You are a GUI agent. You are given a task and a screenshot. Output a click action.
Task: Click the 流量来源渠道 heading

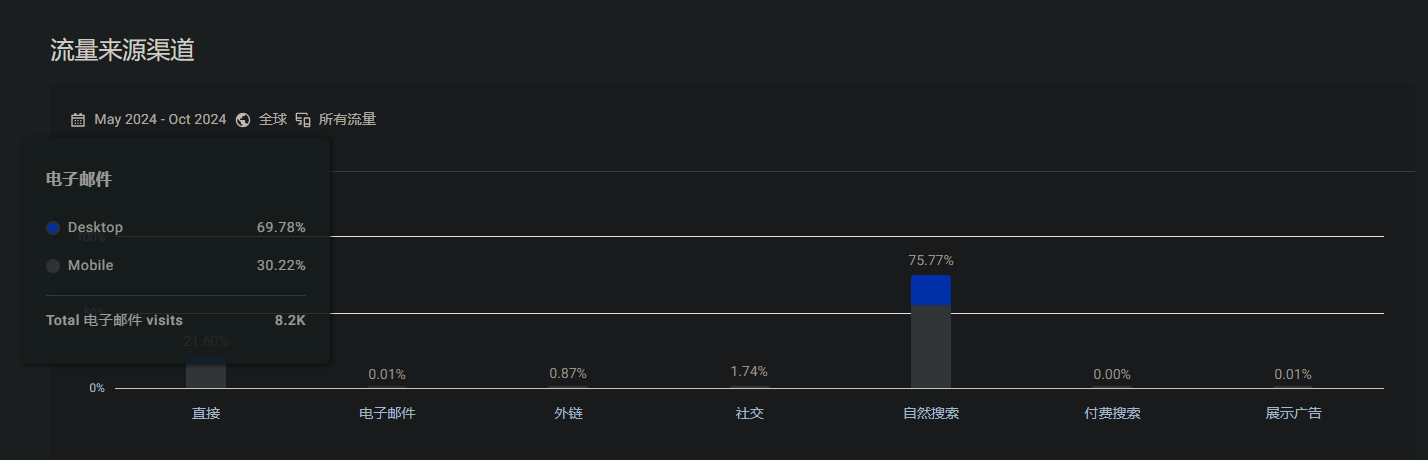click(x=122, y=51)
